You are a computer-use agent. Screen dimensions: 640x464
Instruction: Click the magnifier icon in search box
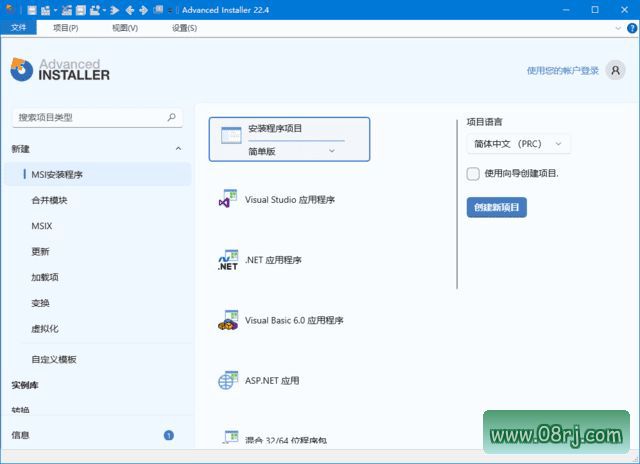pos(171,118)
